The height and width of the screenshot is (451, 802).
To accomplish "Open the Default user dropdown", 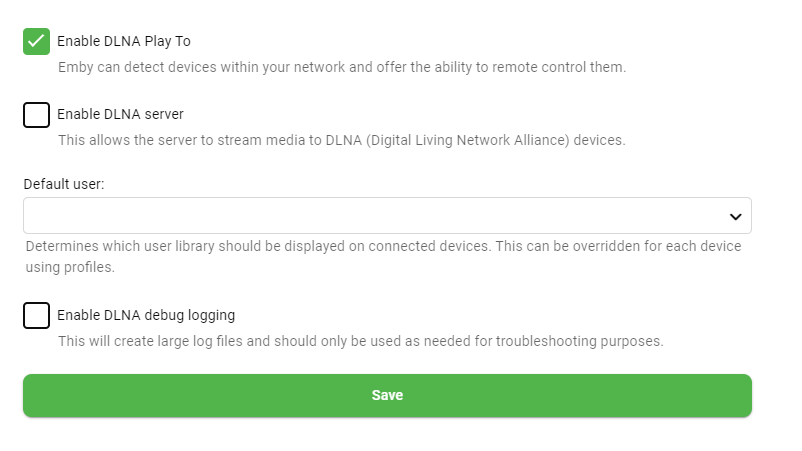I will (387, 216).
